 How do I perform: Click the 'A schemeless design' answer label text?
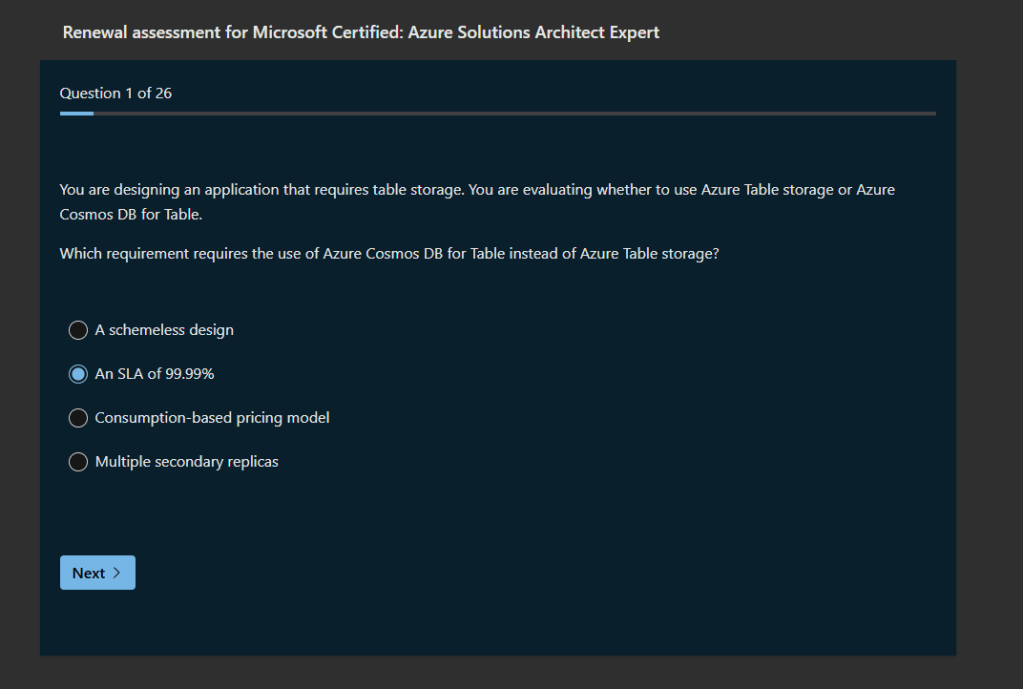click(x=164, y=330)
